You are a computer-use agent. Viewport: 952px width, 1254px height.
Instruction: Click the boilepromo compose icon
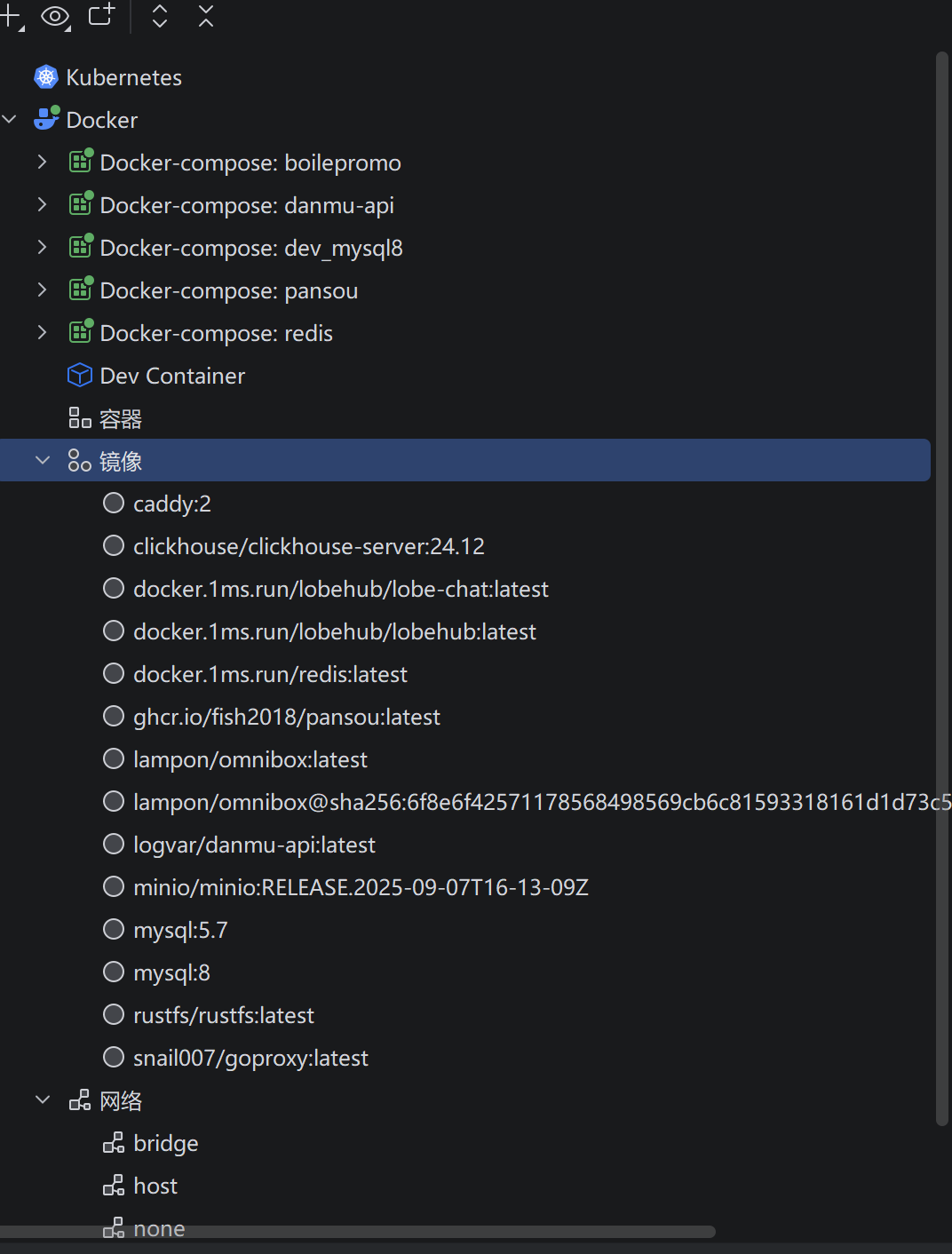click(x=81, y=161)
